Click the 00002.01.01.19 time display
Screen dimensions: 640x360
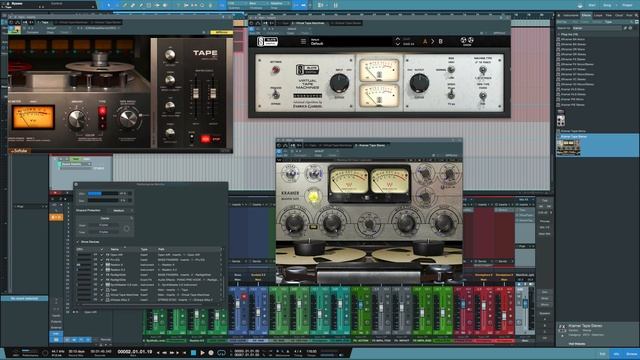(x=134, y=351)
